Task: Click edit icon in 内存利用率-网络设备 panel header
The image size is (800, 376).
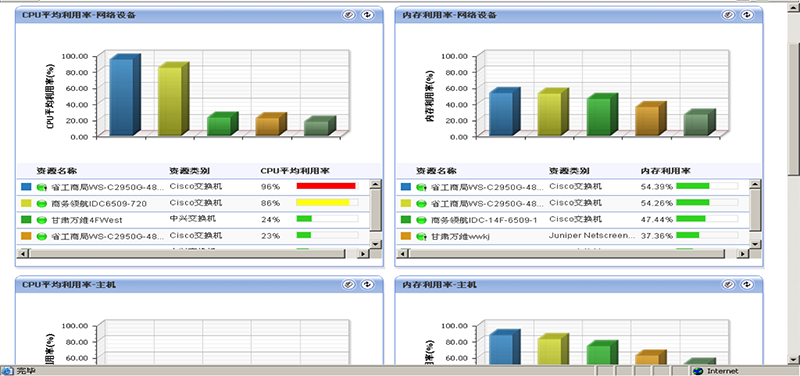Action: [x=728, y=15]
